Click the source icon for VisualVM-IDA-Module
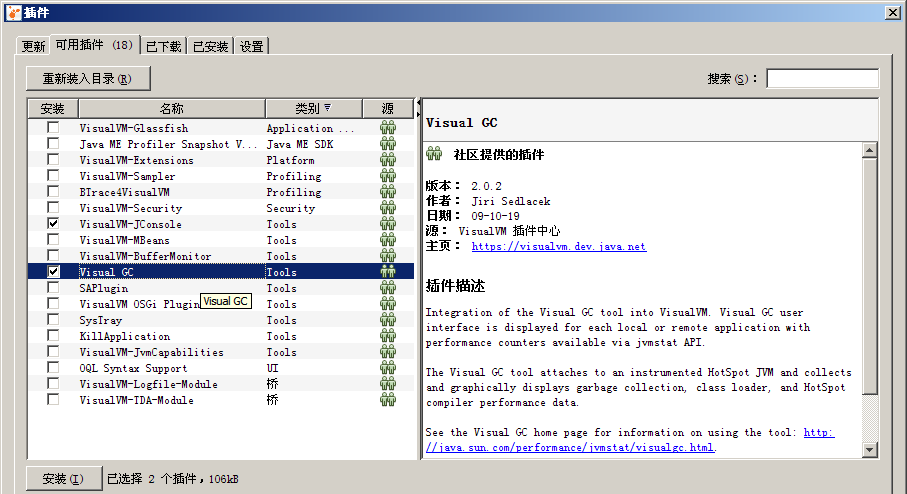Screen dimensions: 907x494 tap(388, 400)
